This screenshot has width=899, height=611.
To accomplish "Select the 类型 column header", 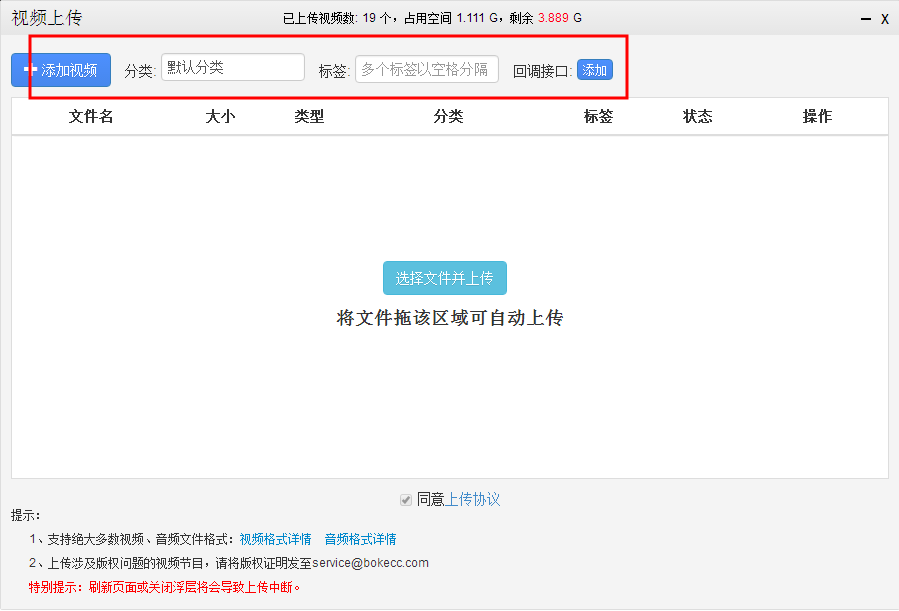I will [309, 116].
